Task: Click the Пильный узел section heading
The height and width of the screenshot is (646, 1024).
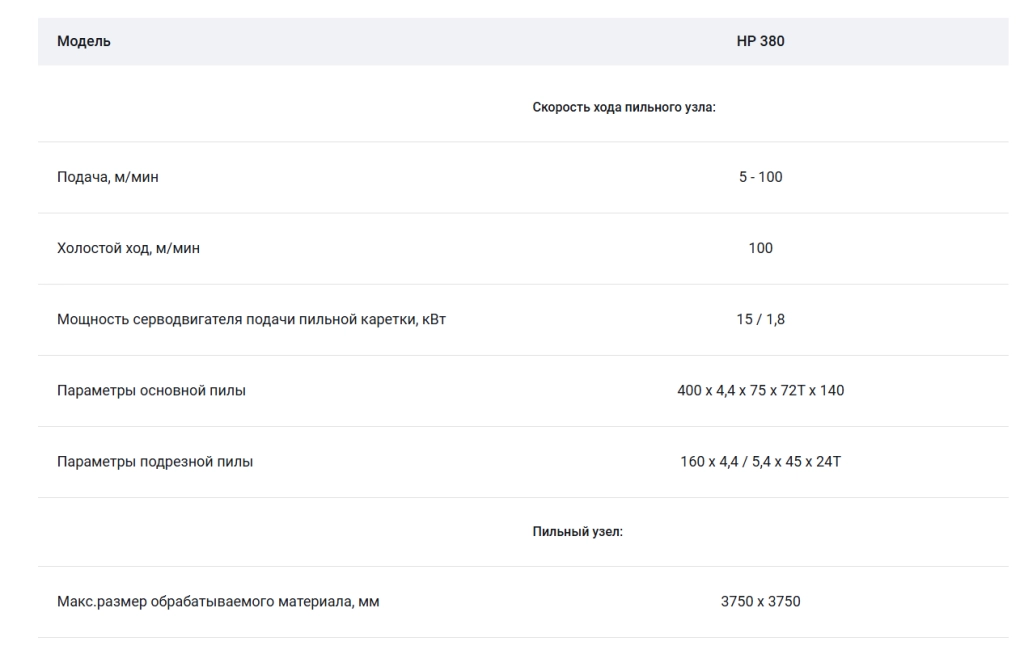Action: coord(577,532)
